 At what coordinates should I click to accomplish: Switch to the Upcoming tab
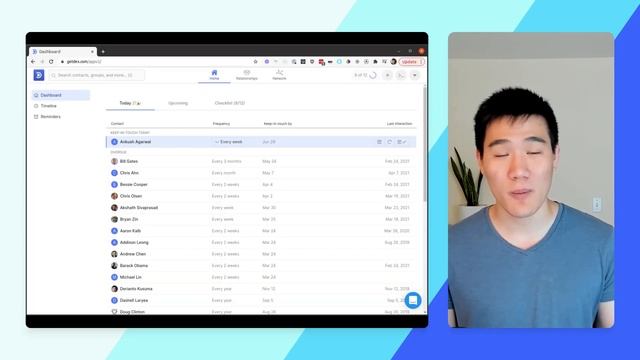(178, 103)
